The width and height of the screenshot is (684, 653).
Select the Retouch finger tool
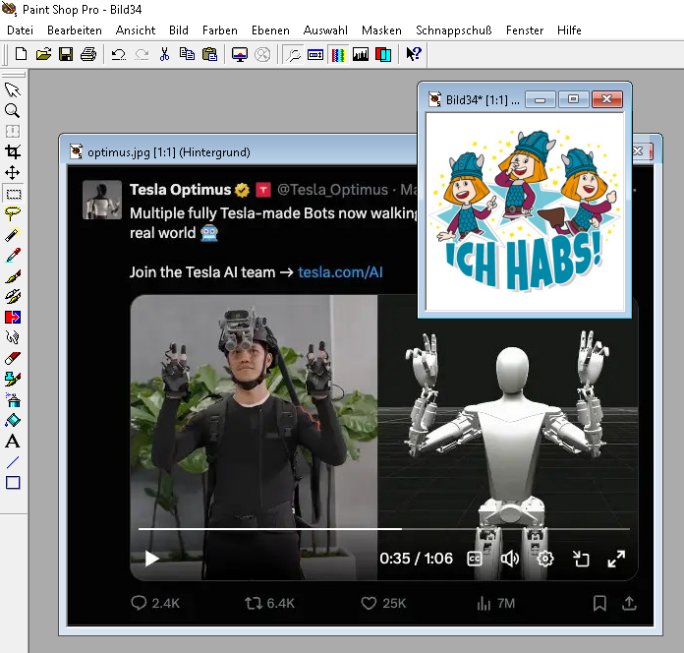[13, 338]
